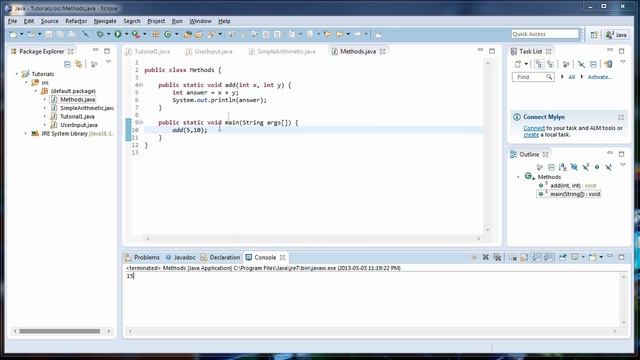Screen dimensions: 640x360
Task: Collapse the default package node
Action: click(36, 91)
